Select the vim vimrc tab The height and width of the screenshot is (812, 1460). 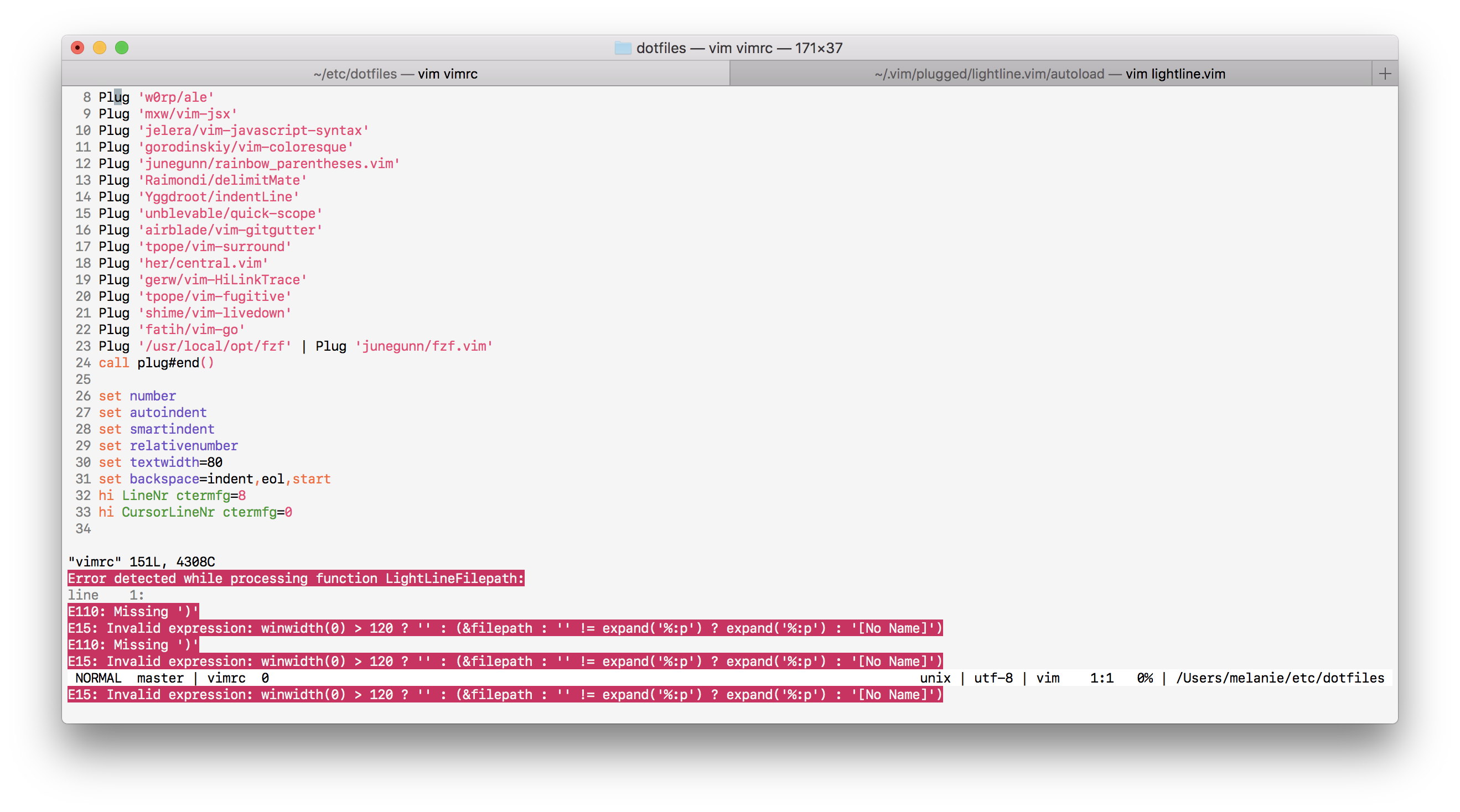(x=395, y=73)
